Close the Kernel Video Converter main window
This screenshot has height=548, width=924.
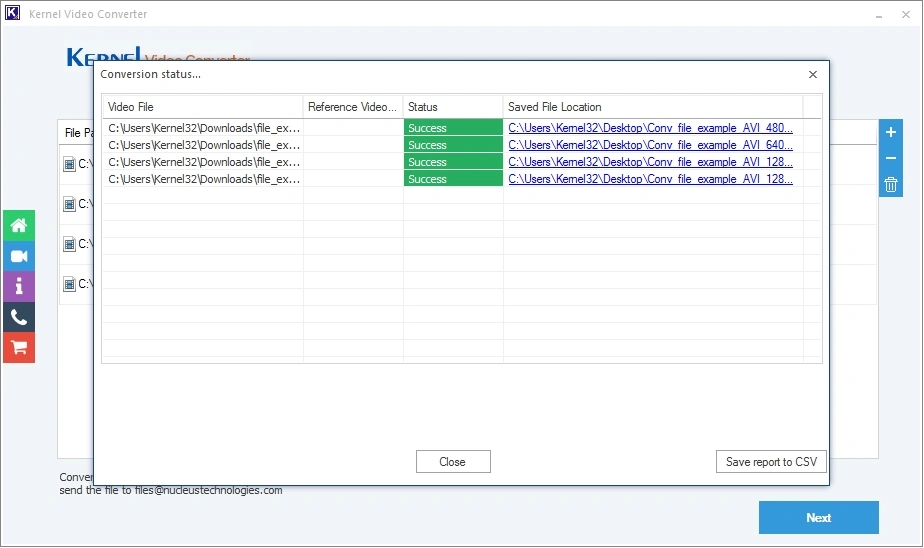click(x=906, y=15)
